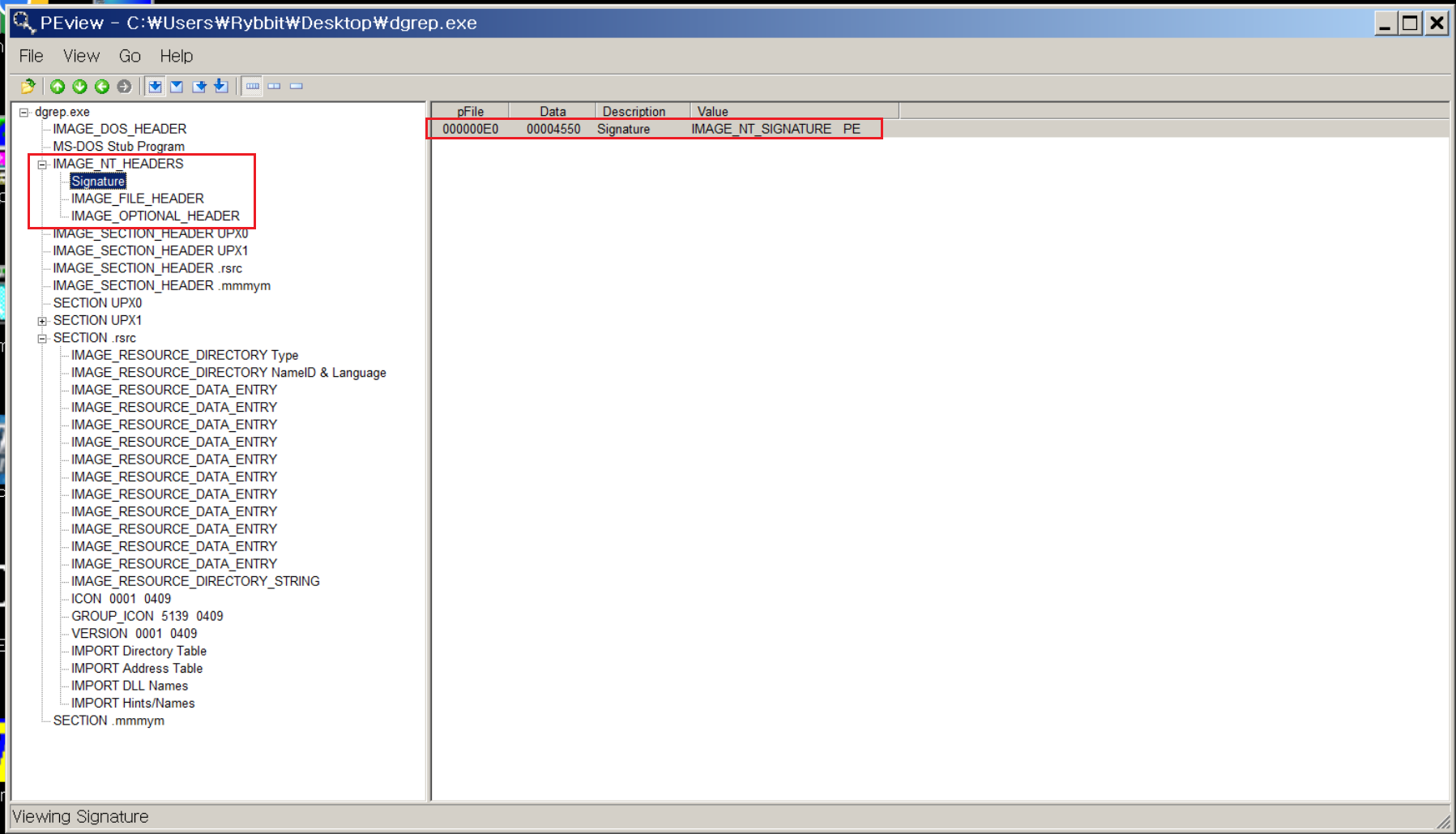Click the 000000E0 pFile cell
Viewport: 1456px width, 834px height.
(x=471, y=129)
